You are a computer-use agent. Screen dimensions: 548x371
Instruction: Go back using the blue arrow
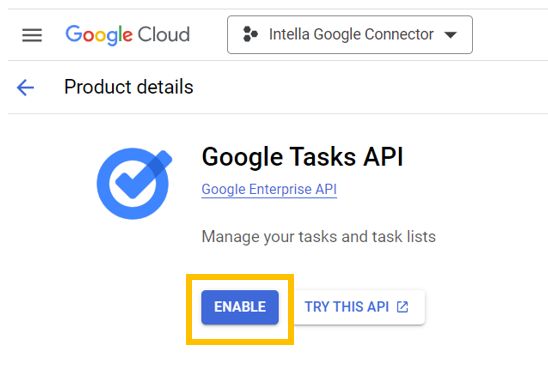(x=26, y=87)
